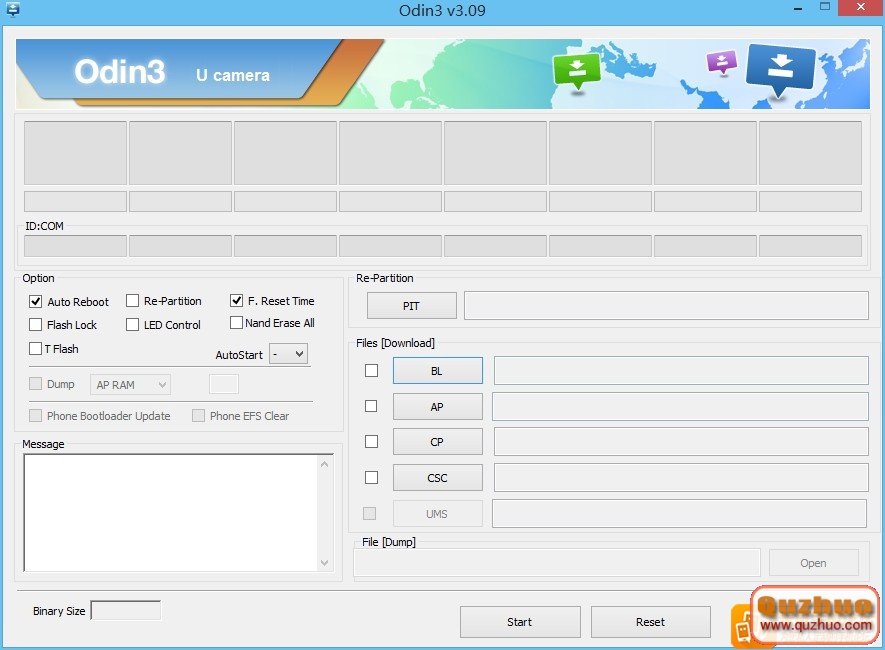Click the Start button to begin flashing
Screen dimensions: 885x650
(x=519, y=622)
